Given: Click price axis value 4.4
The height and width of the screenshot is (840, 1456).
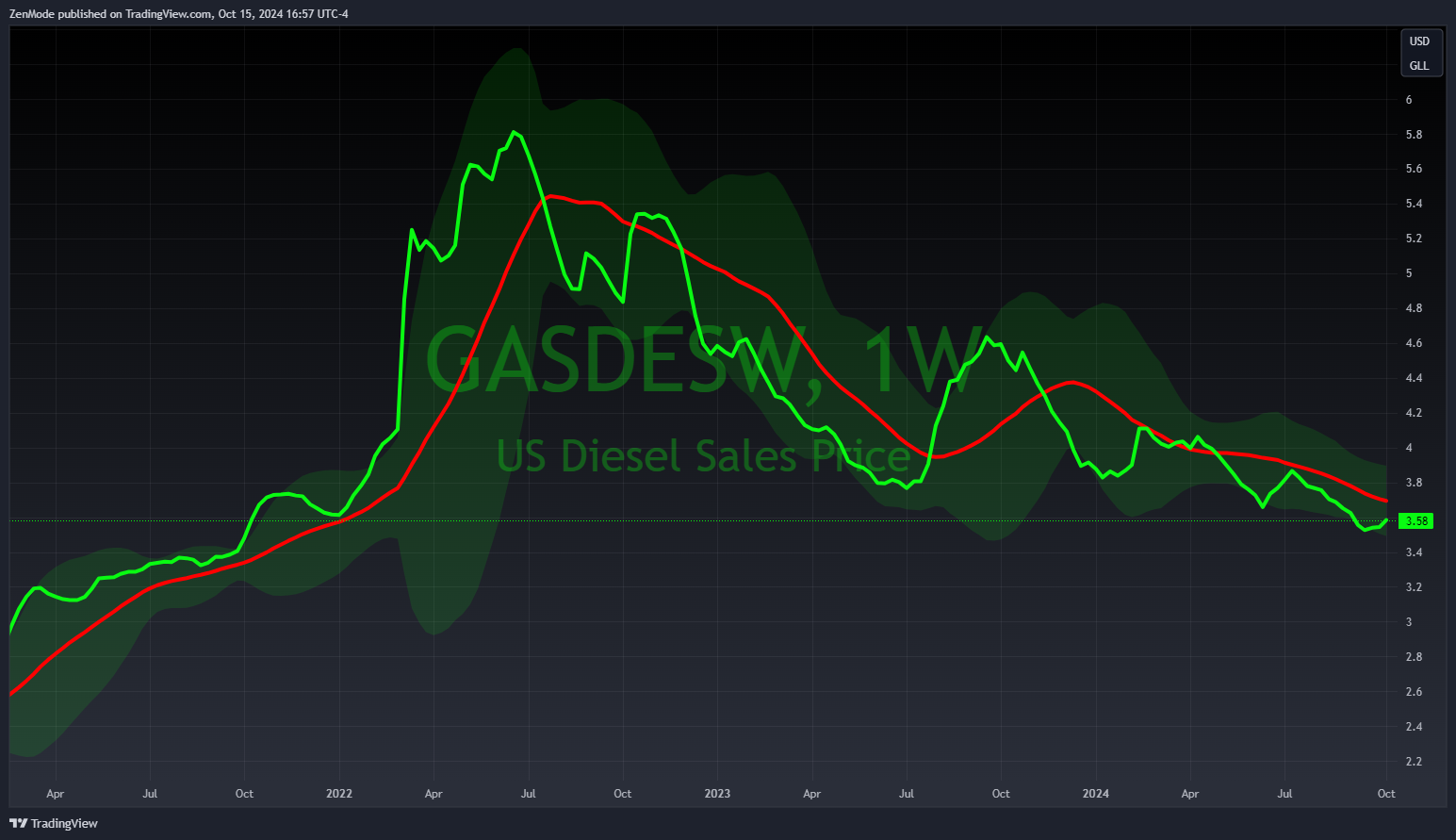Looking at the screenshot, I should [1414, 379].
